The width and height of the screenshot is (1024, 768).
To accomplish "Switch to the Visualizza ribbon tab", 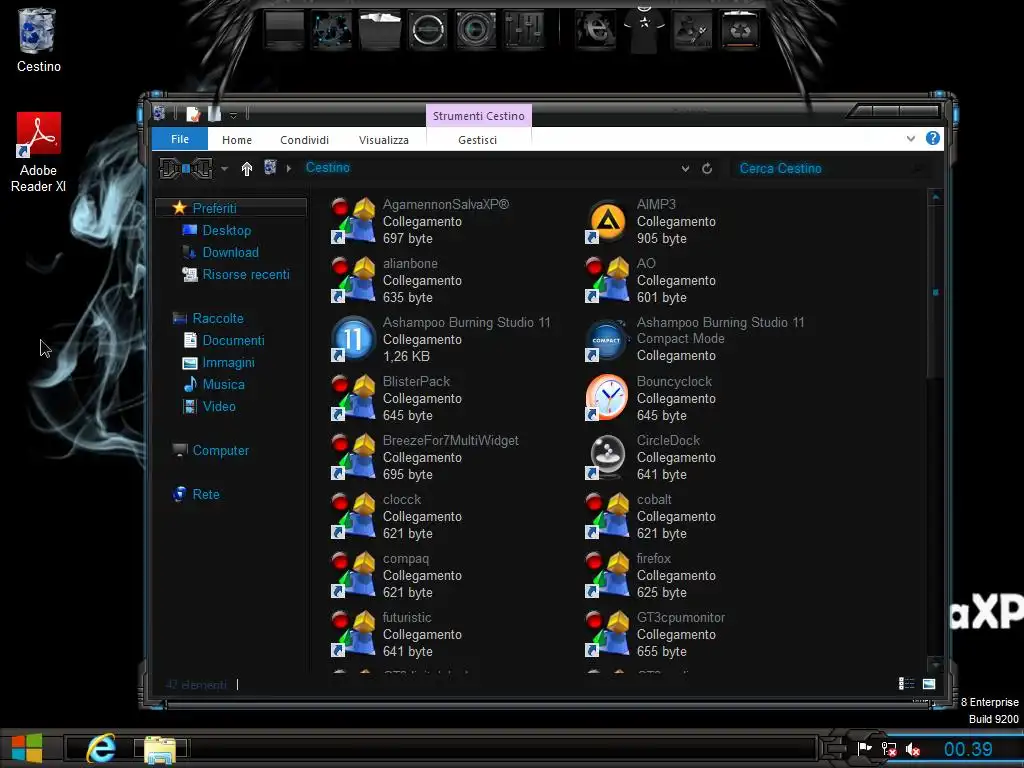I will [x=383, y=140].
